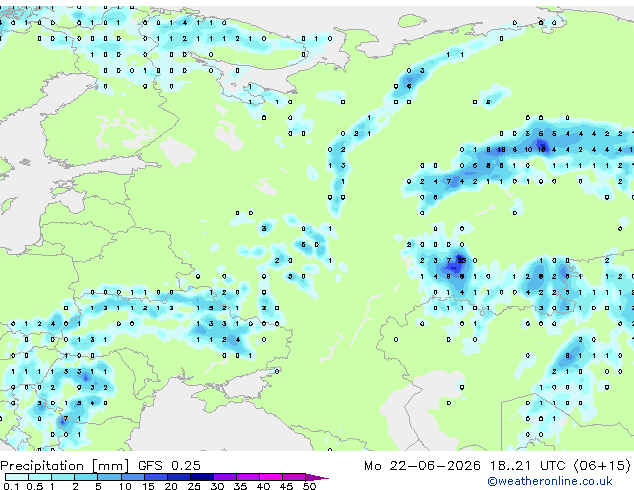Click the '[mm]' unit label
The image size is (634, 490).
click(110, 466)
